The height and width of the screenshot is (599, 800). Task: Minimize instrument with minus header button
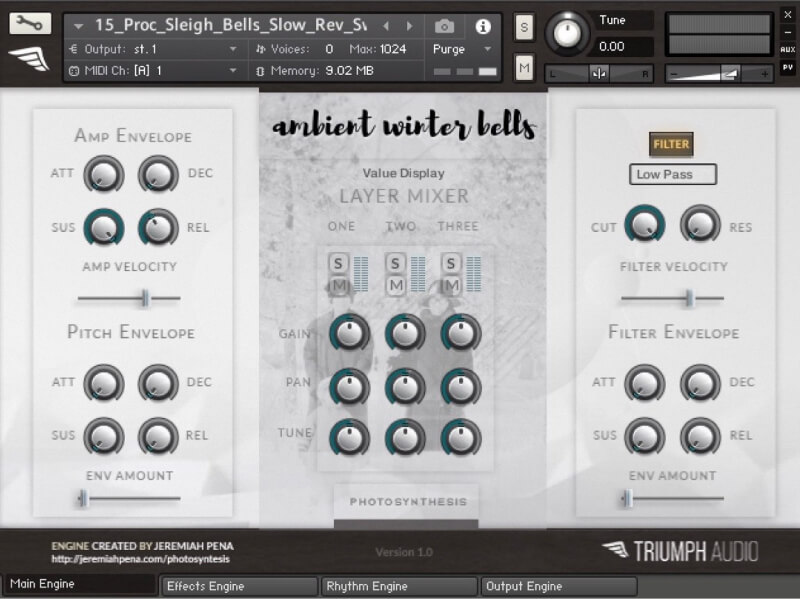tap(787, 32)
